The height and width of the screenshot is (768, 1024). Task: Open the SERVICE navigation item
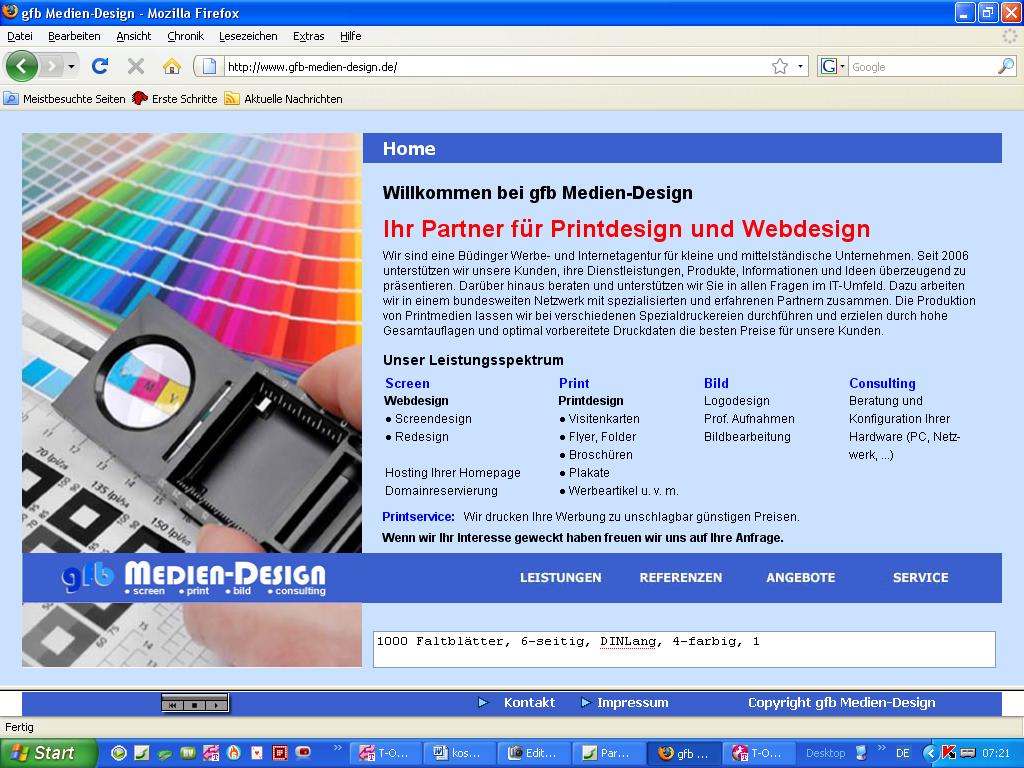pyautogui.click(x=920, y=578)
